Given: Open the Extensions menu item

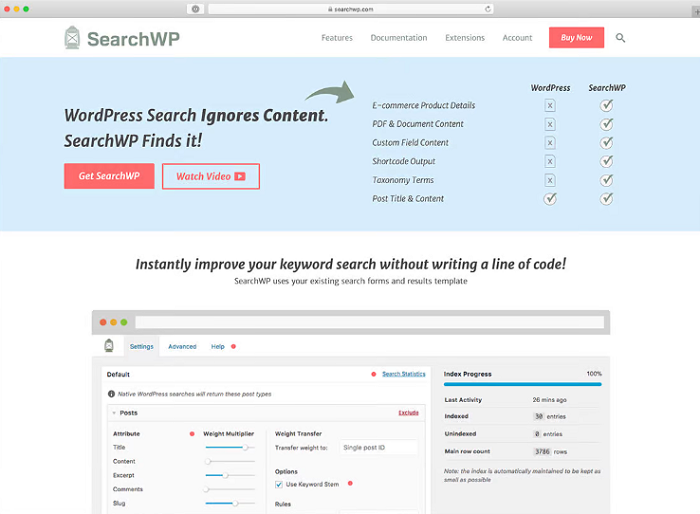Looking at the screenshot, I should [465, 38].
